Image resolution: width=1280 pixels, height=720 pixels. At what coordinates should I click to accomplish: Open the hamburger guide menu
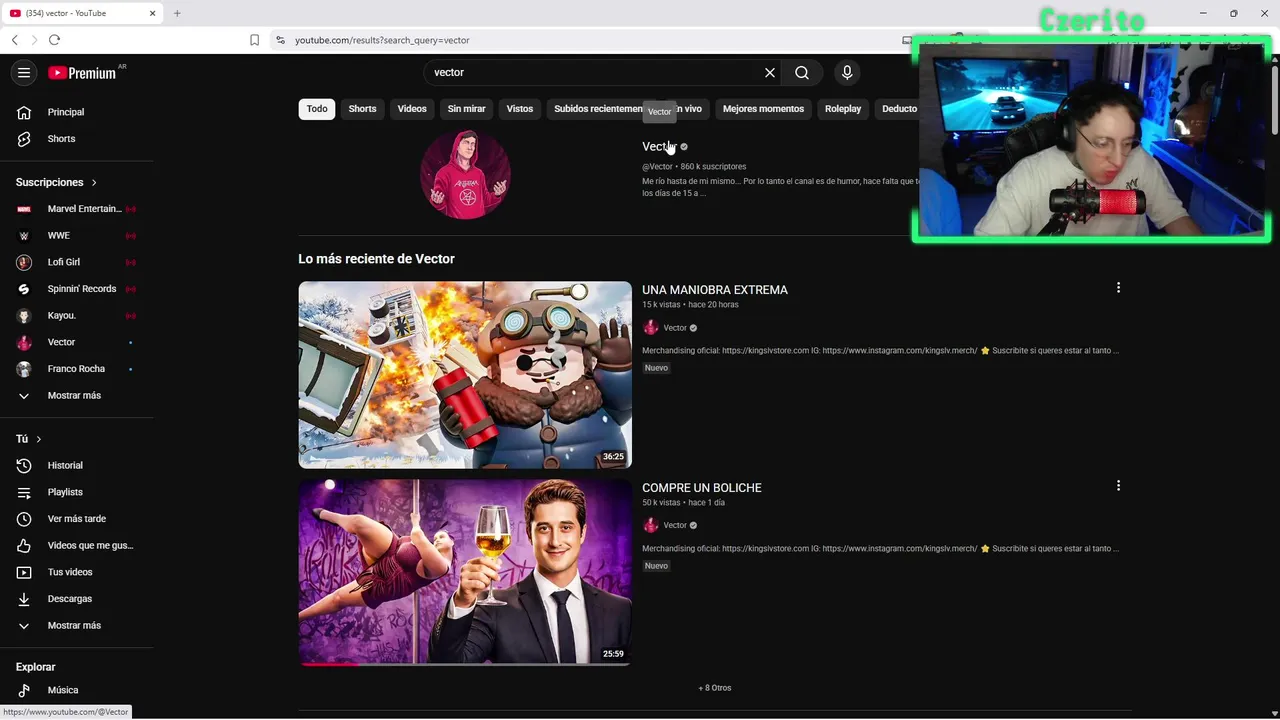tap(24, 72)
